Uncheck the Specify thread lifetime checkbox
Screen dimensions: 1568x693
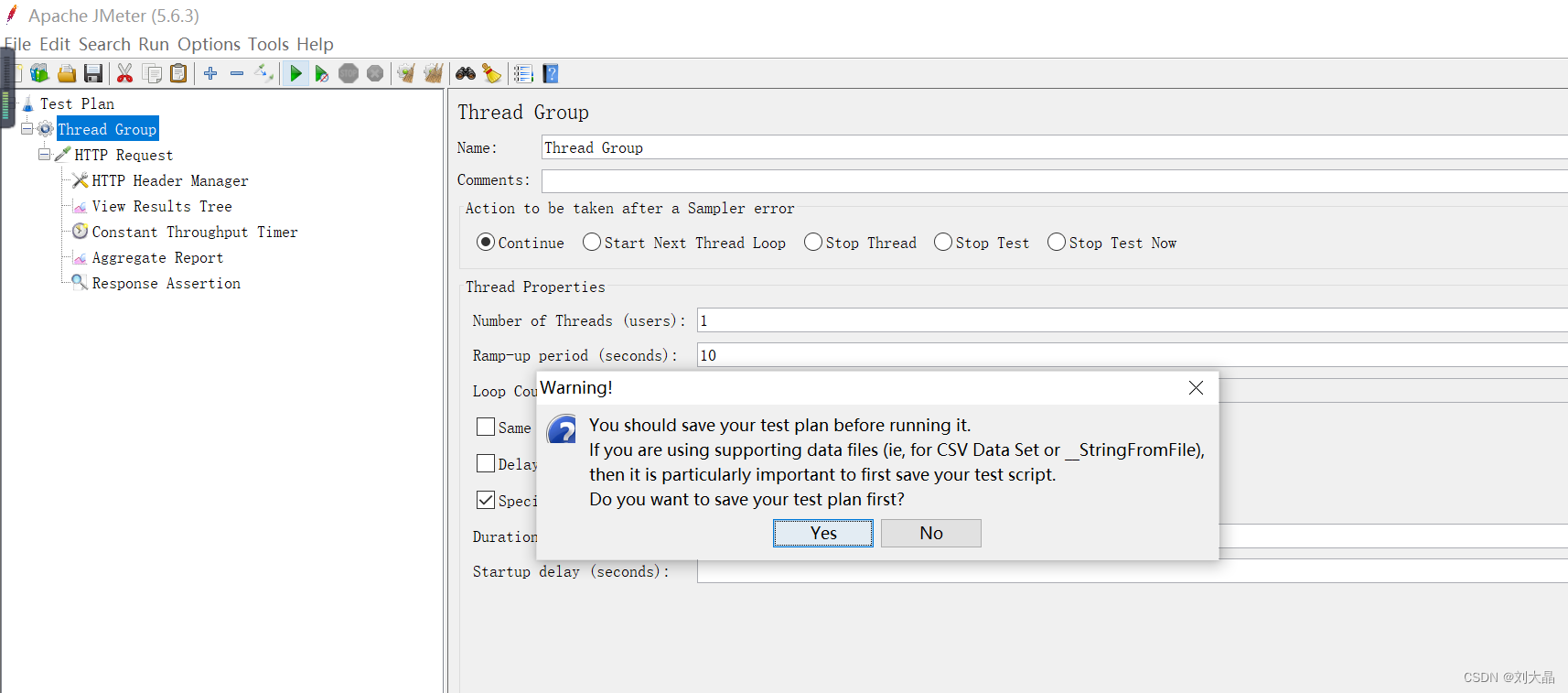coord(486,500)
